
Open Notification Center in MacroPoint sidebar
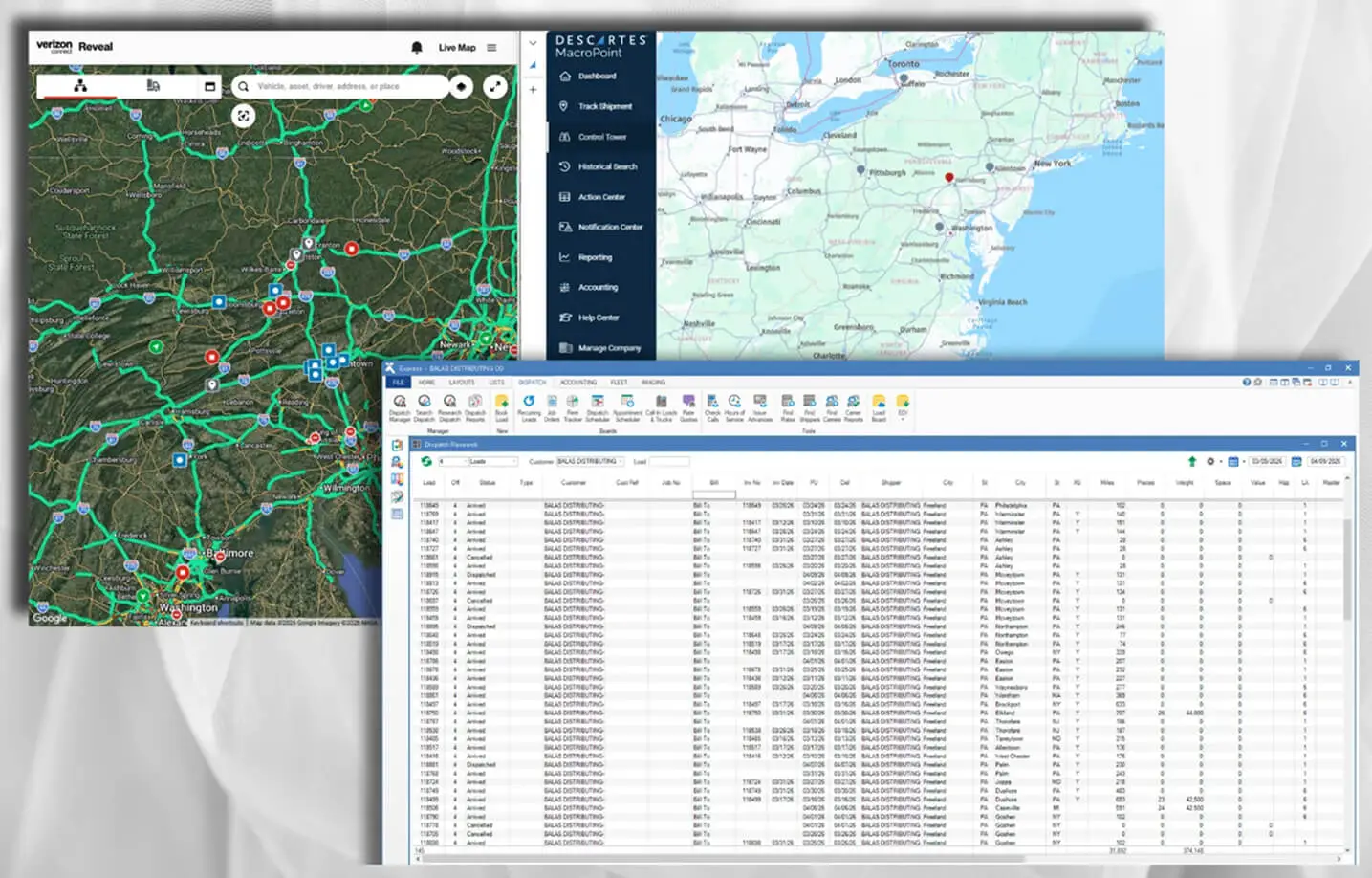point(601,227)
